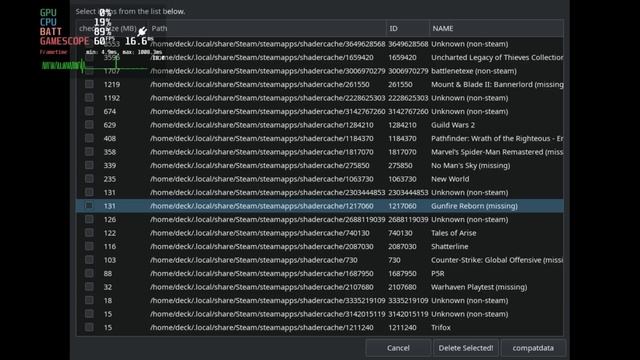Select the Trifox name cell
Screen dimensions: 640x360
[441, 327]
